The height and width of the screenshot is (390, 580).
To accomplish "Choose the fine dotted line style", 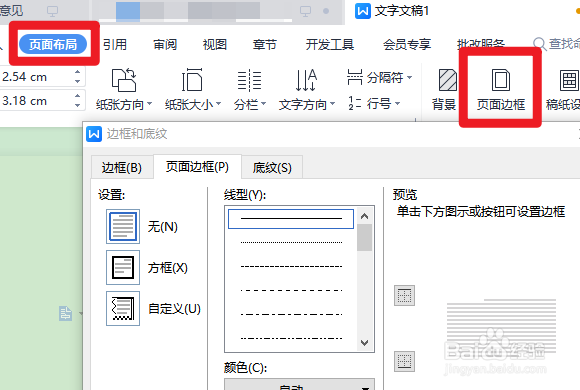I will click(x=291, y=242).
